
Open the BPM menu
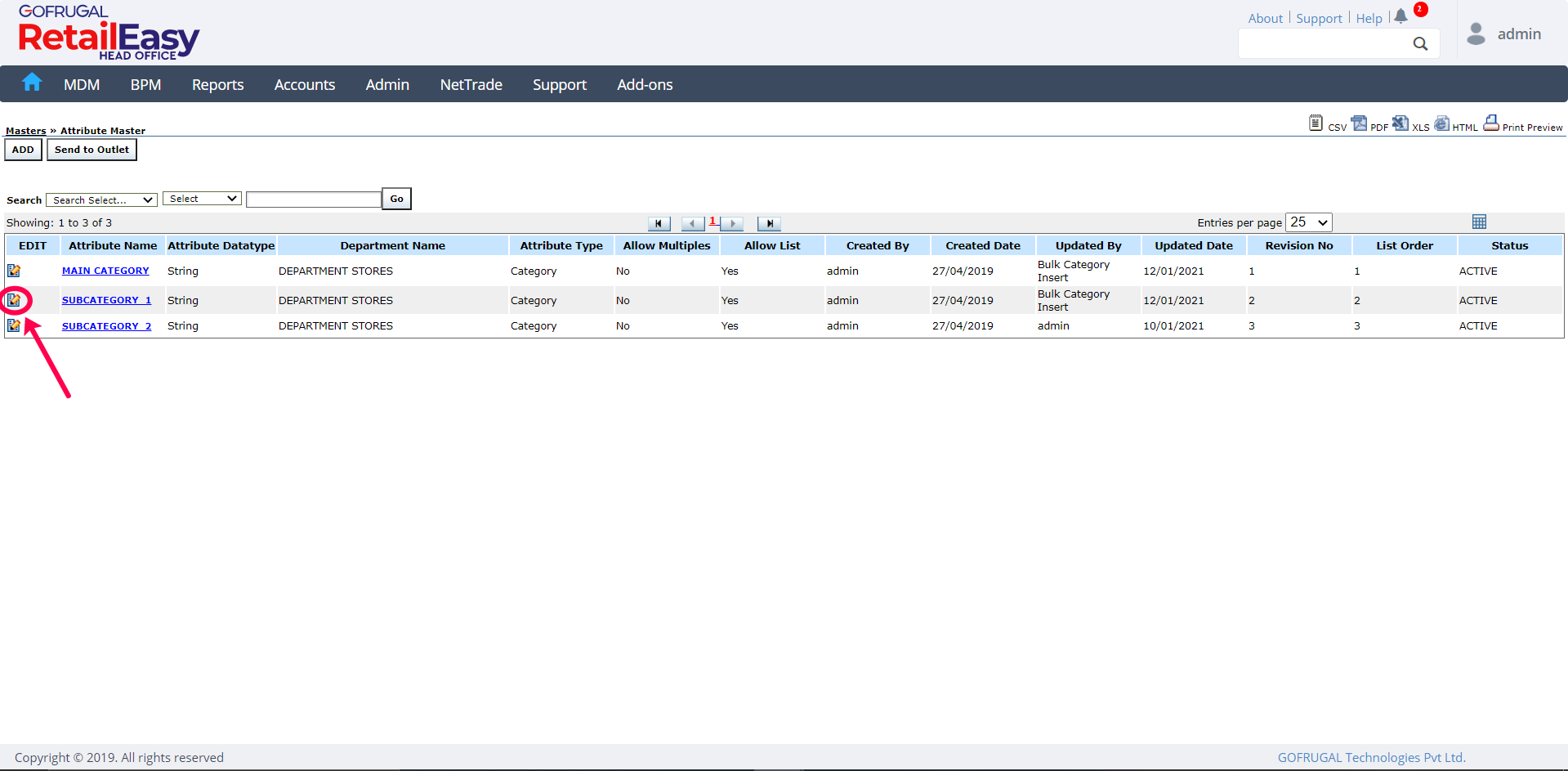point(146,85)
